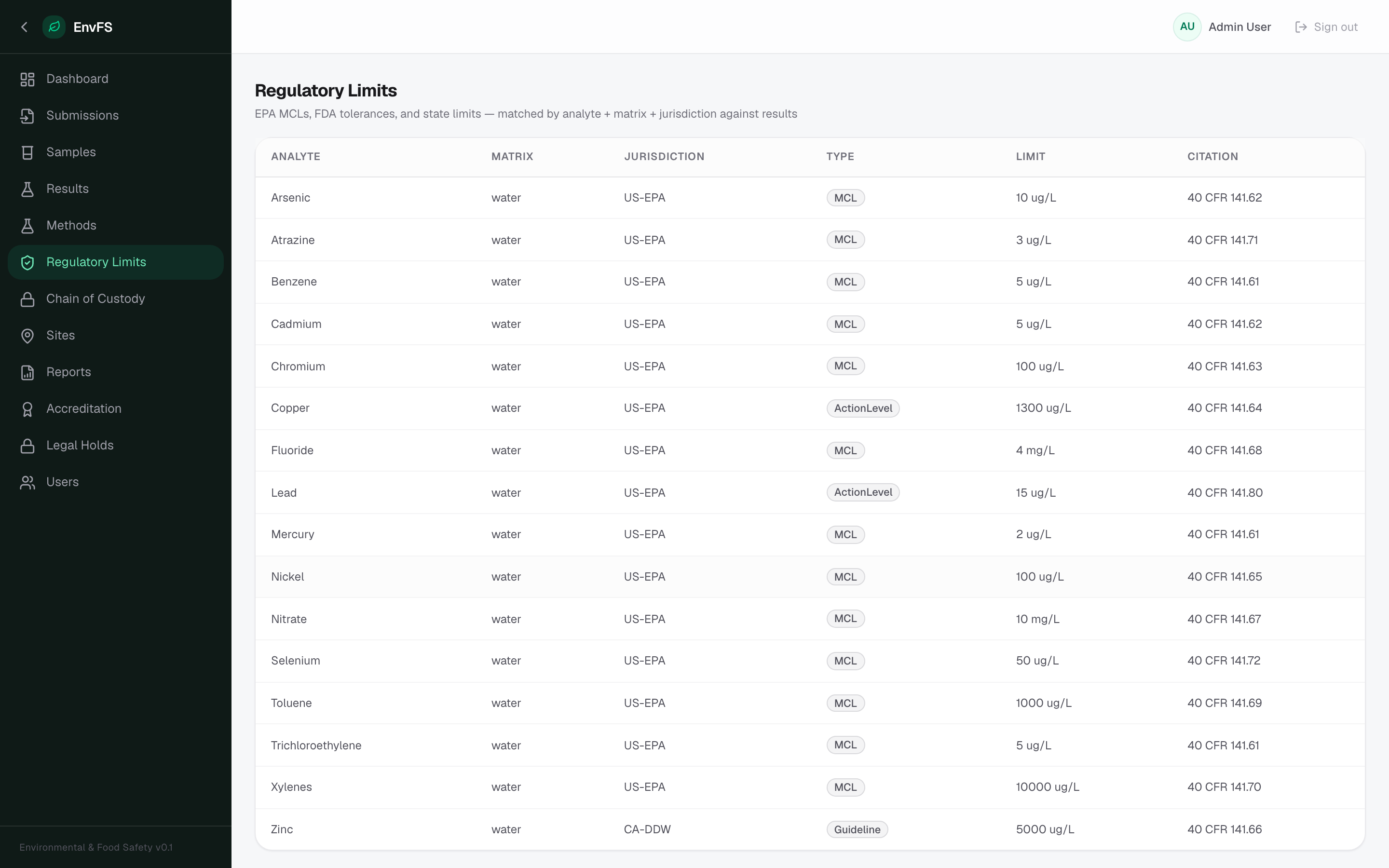Click the Submissions file icon
The image size is (1389, 868).
(27, 116)
